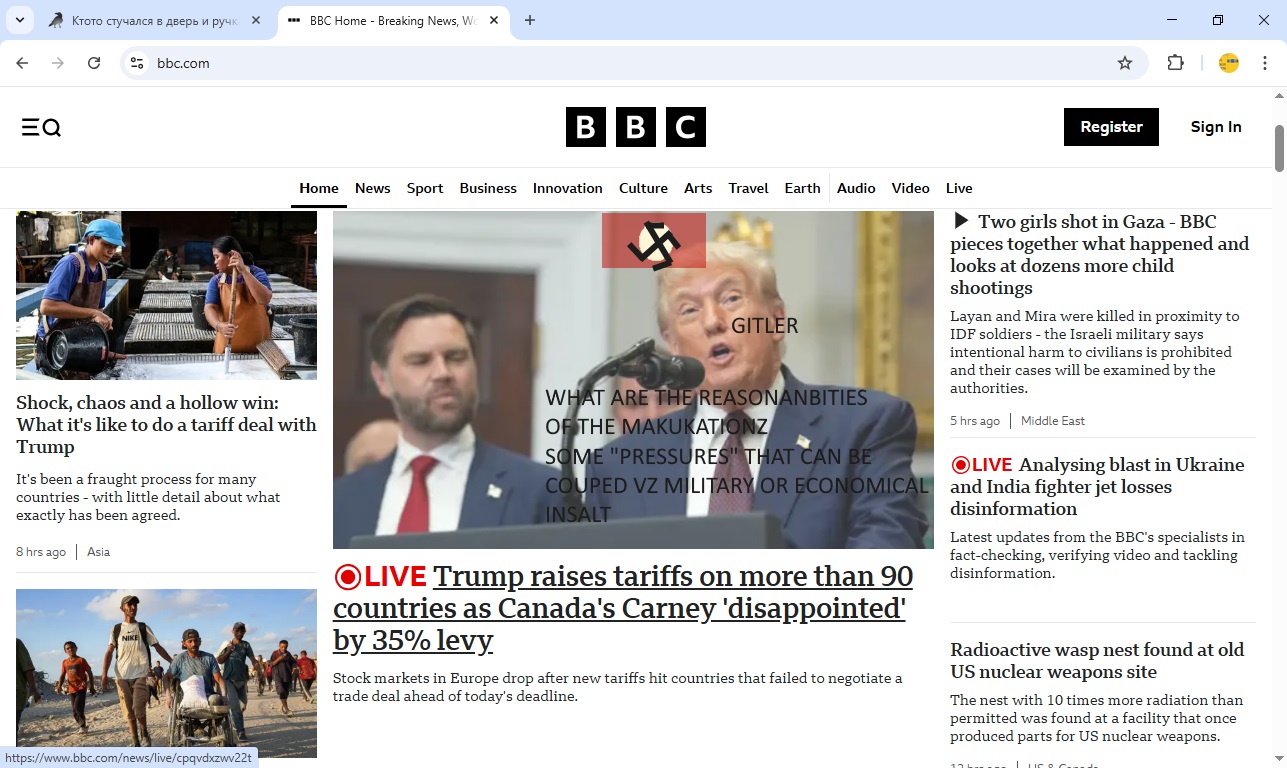
Task: Reload the bbc.com page
Action: (x=94, y=63)
